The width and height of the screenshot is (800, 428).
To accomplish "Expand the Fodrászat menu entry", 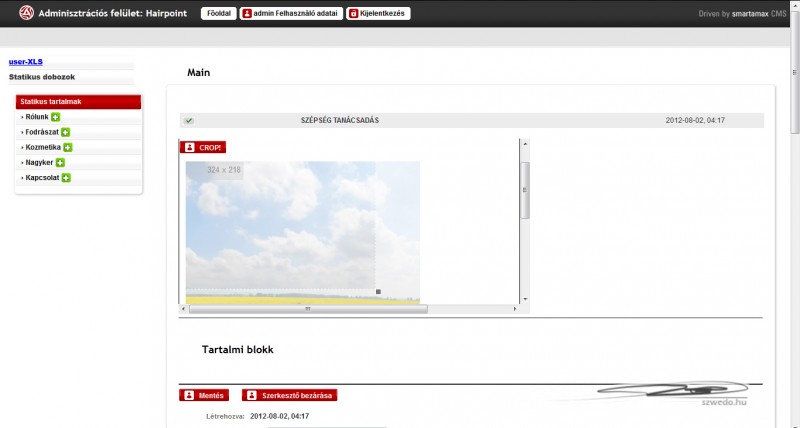I will pos(40,132).
